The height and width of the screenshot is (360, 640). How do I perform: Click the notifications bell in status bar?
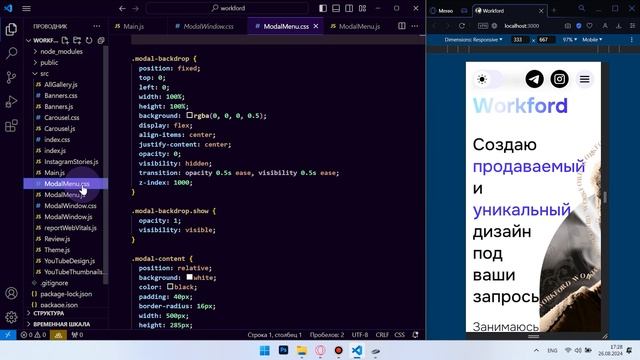(416, 335)
